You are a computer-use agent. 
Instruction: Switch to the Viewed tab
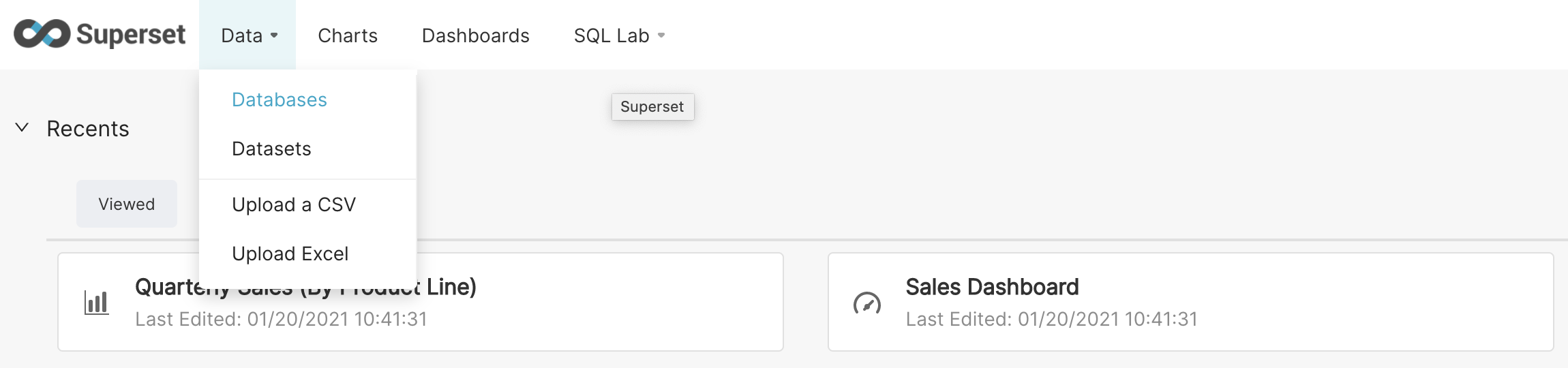click(x=127, y=204)
